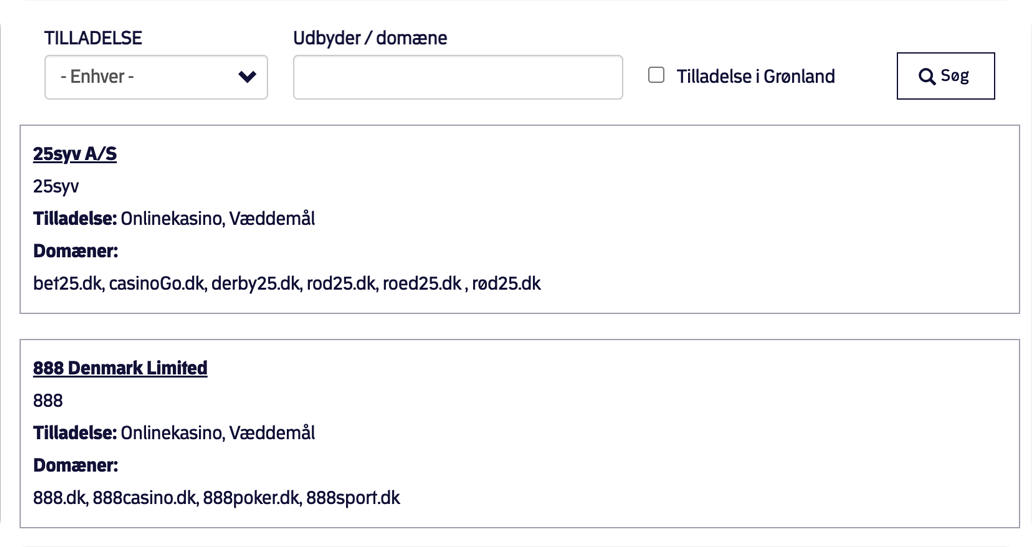This screenshot has height=547, width=1032.
Task: Click the magnifying glass icon beside Søg
Action: click(x=926, y=77)
